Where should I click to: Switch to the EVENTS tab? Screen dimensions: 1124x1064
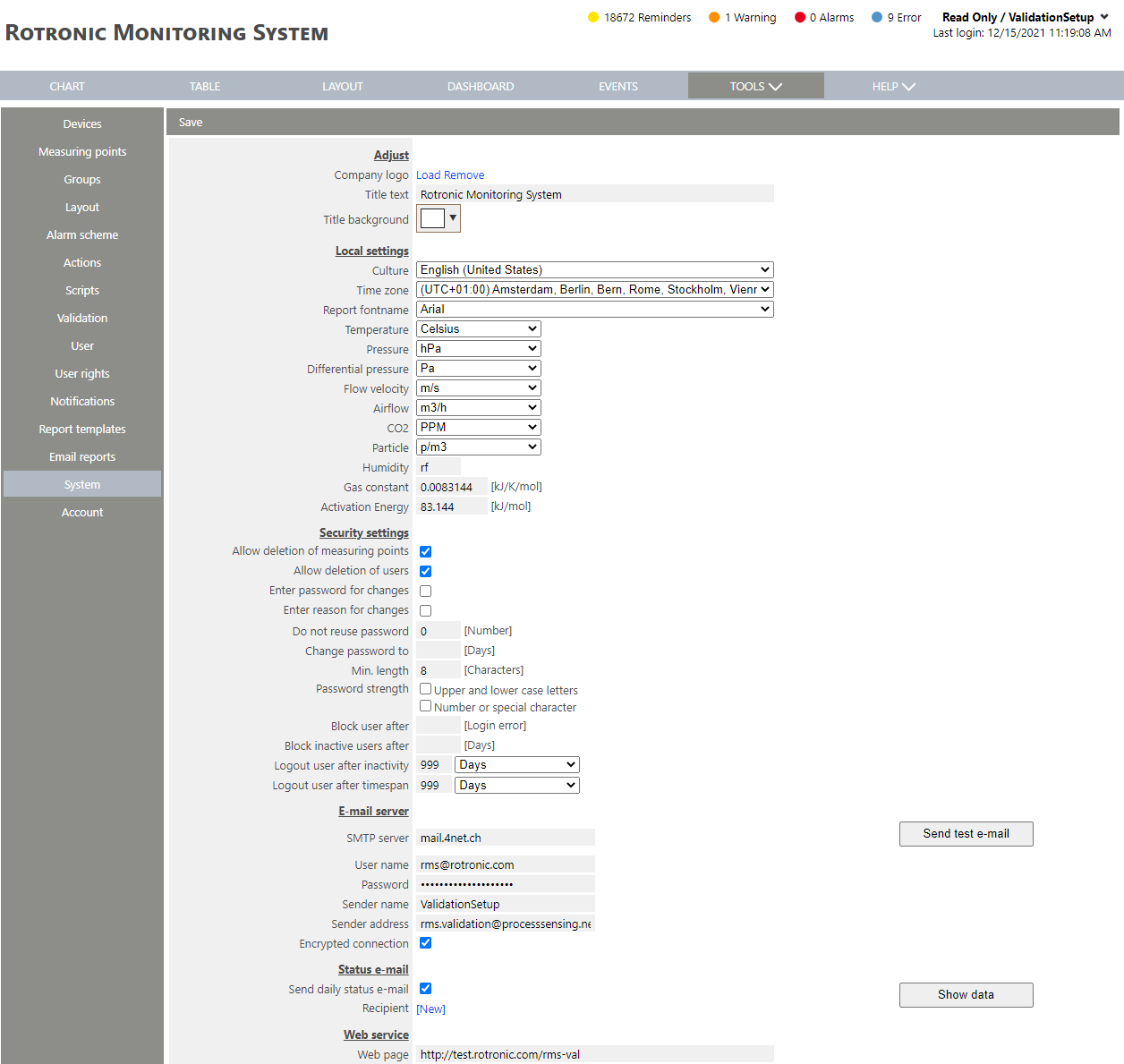click(x=618, y=86)
